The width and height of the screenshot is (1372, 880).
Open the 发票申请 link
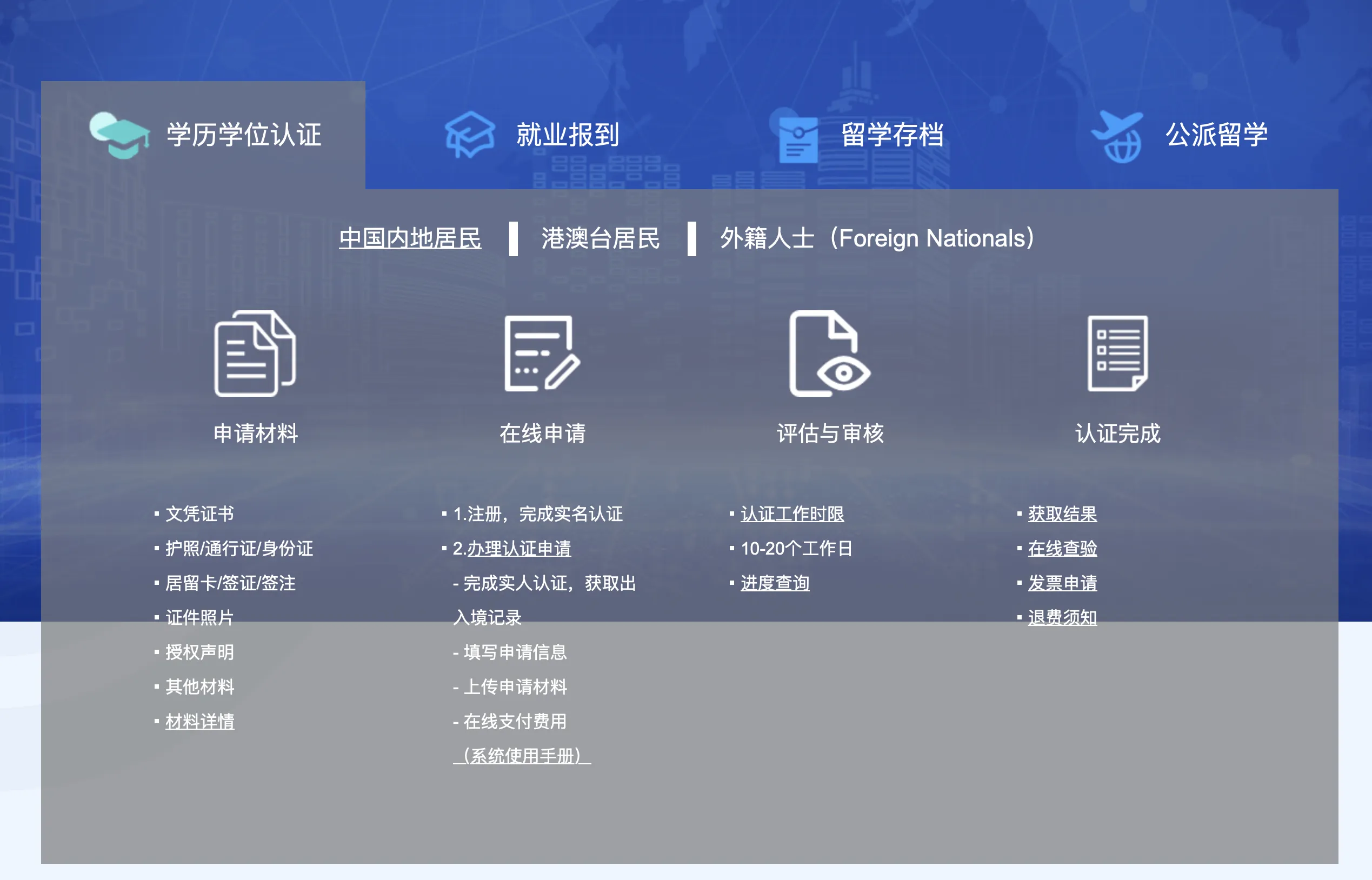pos(1062,583)
